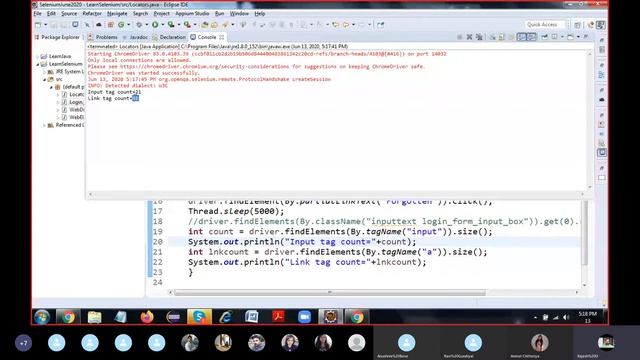
Task: Open the Window menu
Action: point(239,13)
